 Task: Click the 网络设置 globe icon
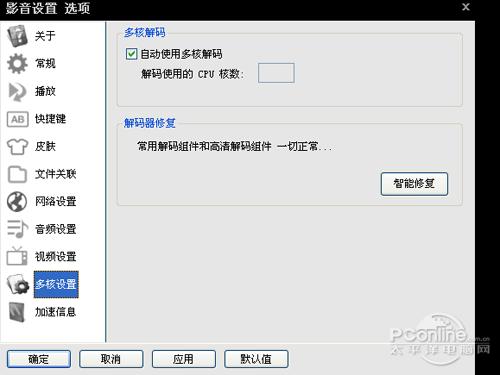pyautogui.click(x=17, y=202)
